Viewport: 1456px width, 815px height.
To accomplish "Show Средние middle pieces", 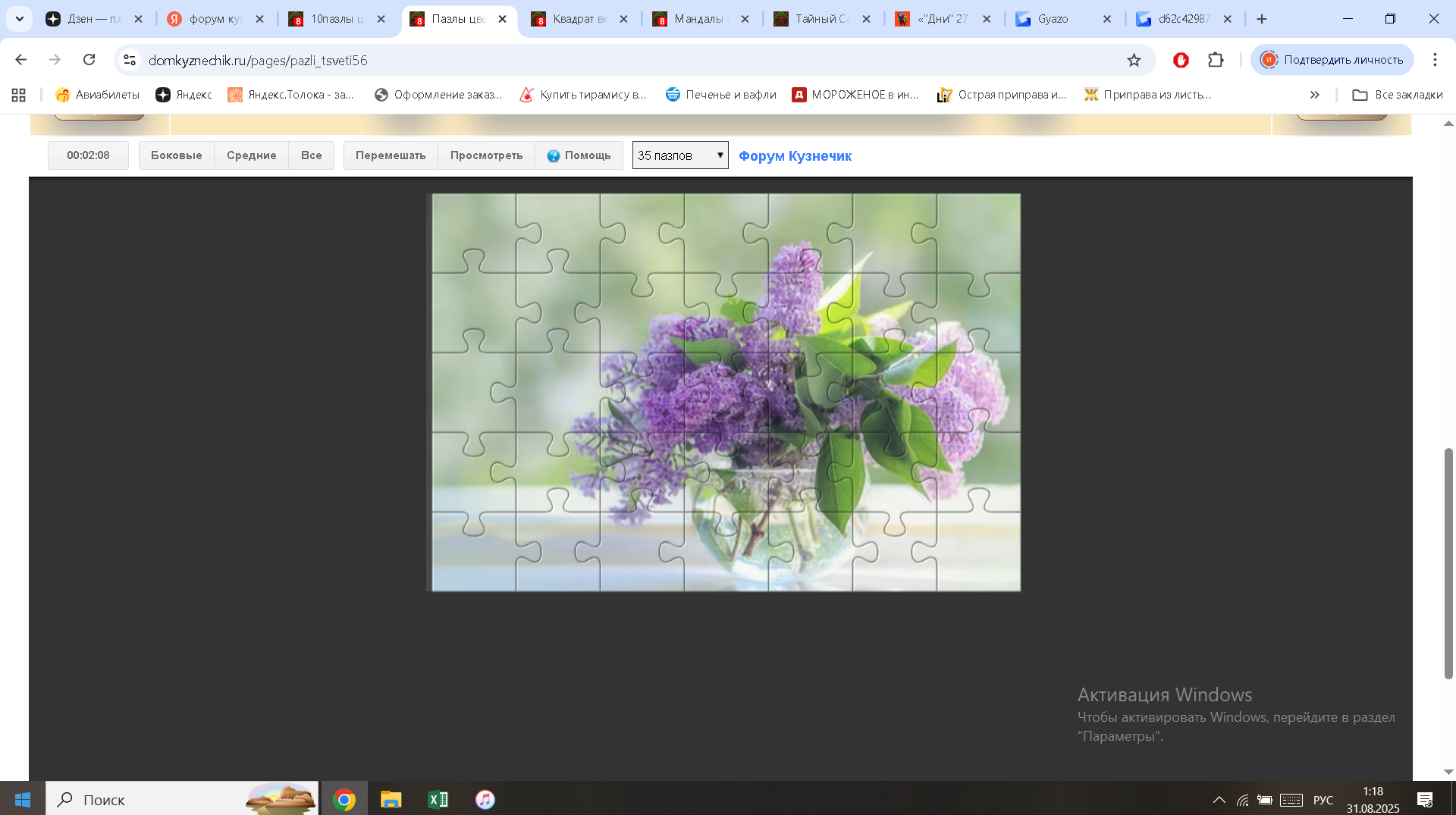I will (x=251, y=155).
